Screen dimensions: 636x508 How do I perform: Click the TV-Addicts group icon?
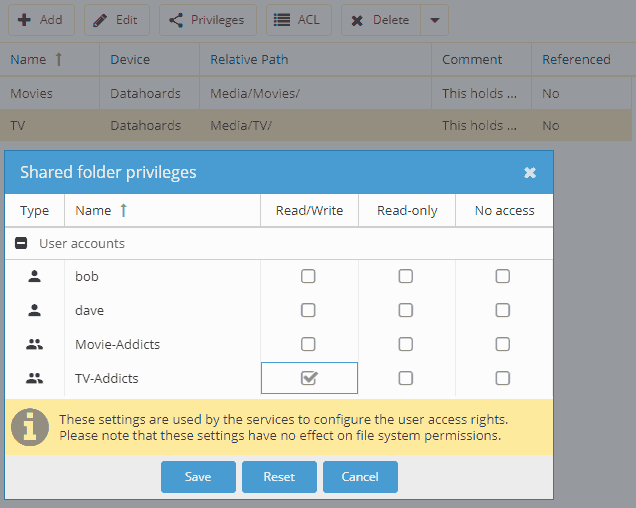pos(34,378)
